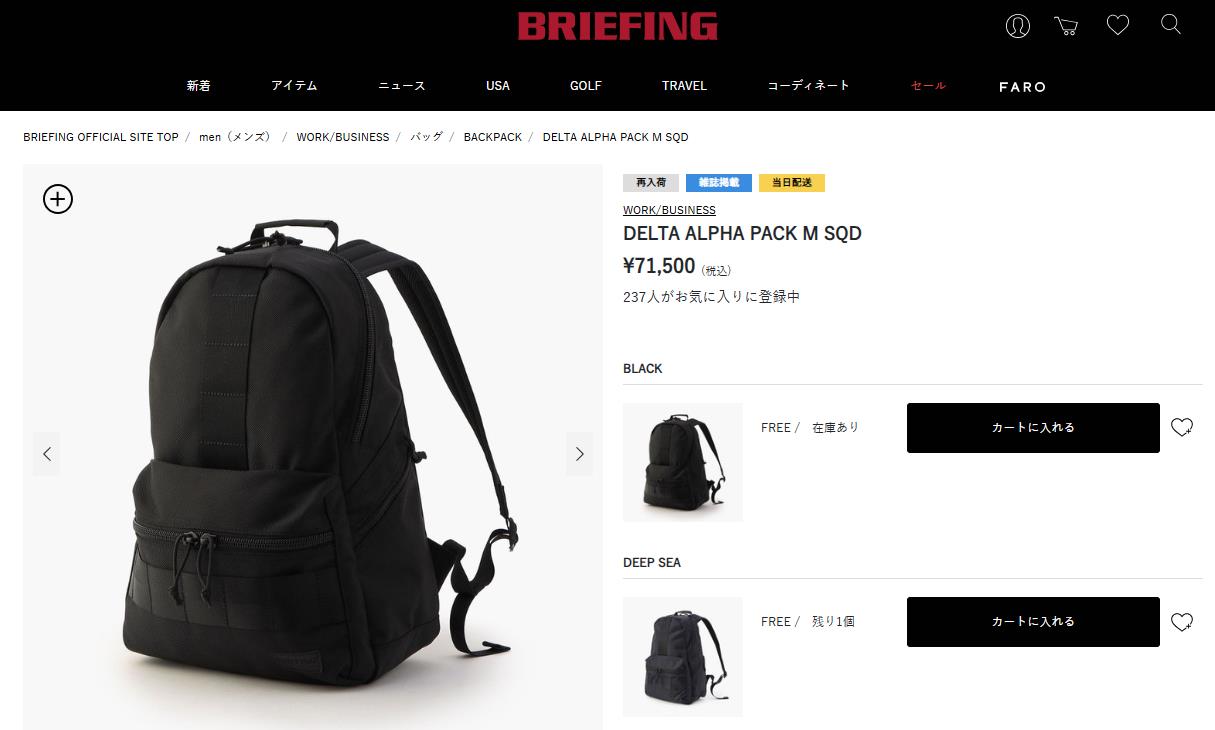Go to the BACKPACK breadcrumb link
Viewport: 1215px width, 730px height.
pyautogui.click(x=493, y=137)
